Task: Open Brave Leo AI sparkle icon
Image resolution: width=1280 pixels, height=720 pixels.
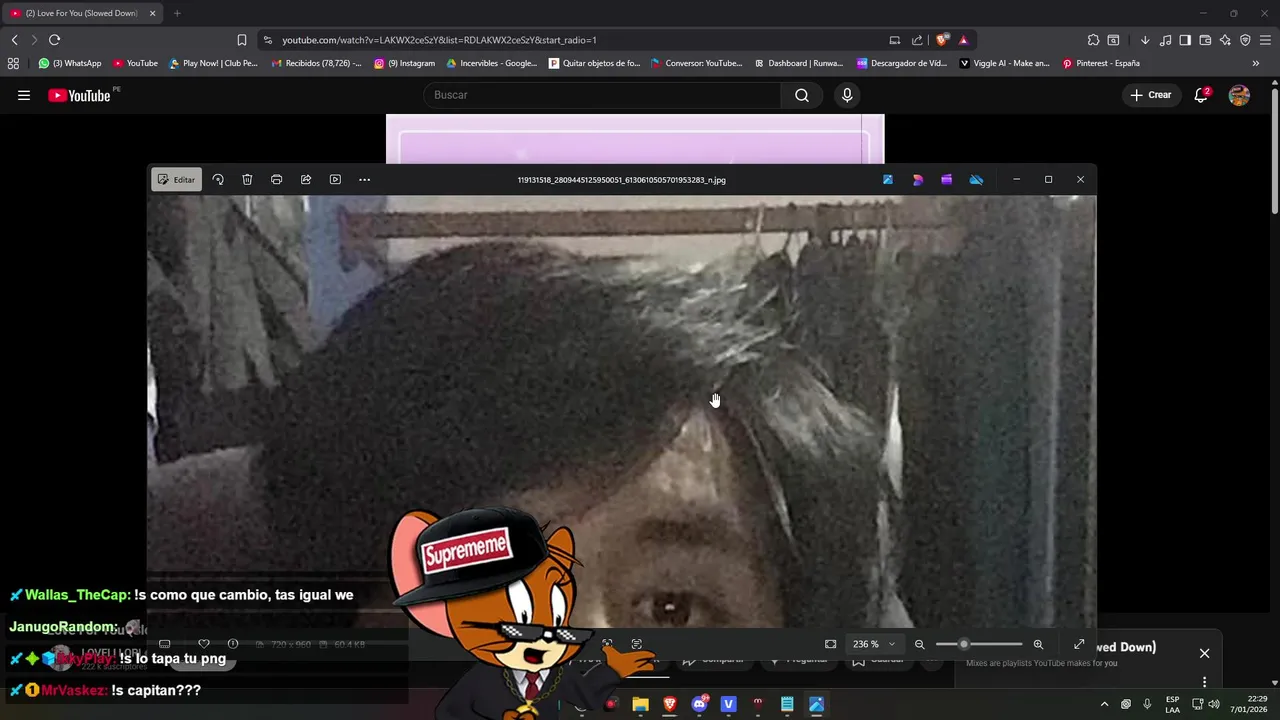Action: (x=1225, y=40)
